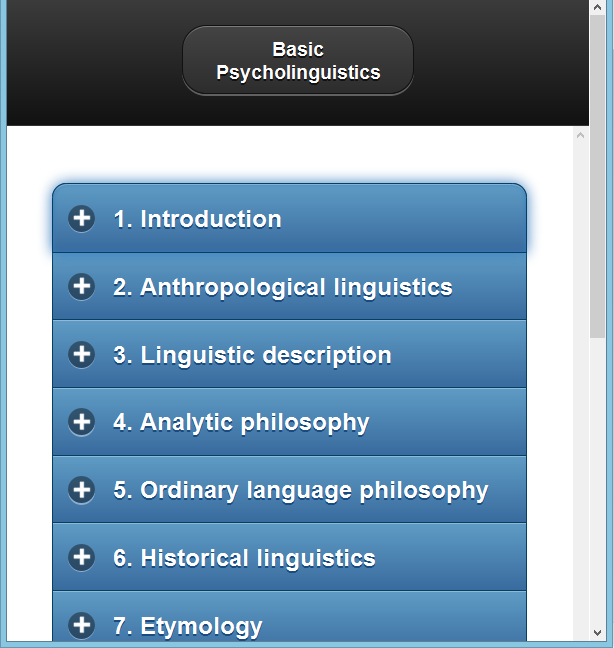Click the plus icon beside Introduction

[82, 219]
